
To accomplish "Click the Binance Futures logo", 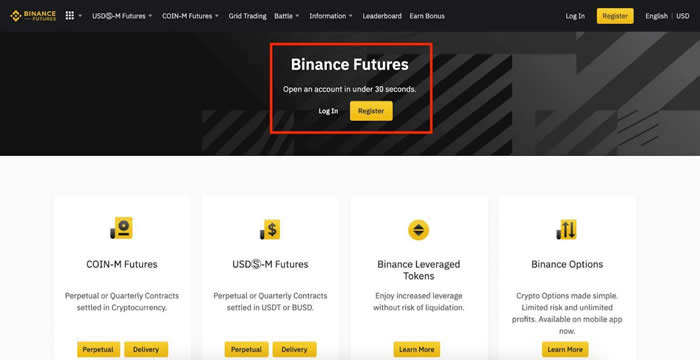I will click(33, 16).
